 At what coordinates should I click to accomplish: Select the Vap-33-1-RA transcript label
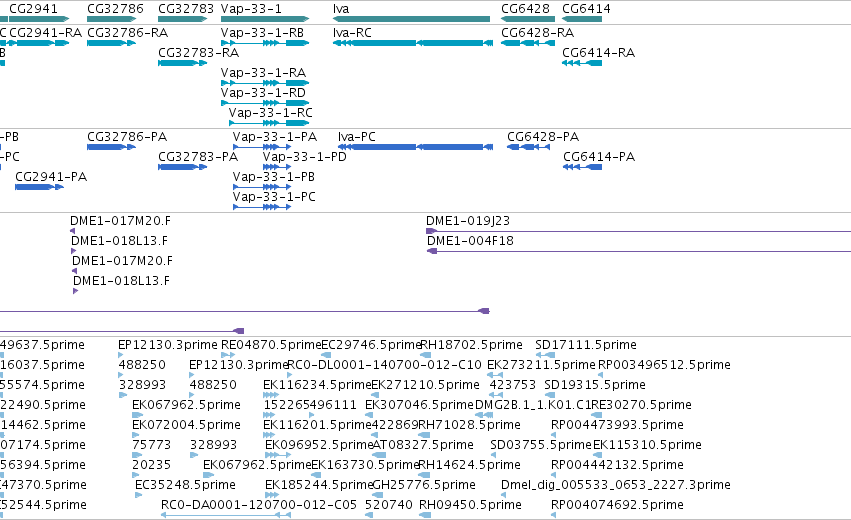click(263, 73)
